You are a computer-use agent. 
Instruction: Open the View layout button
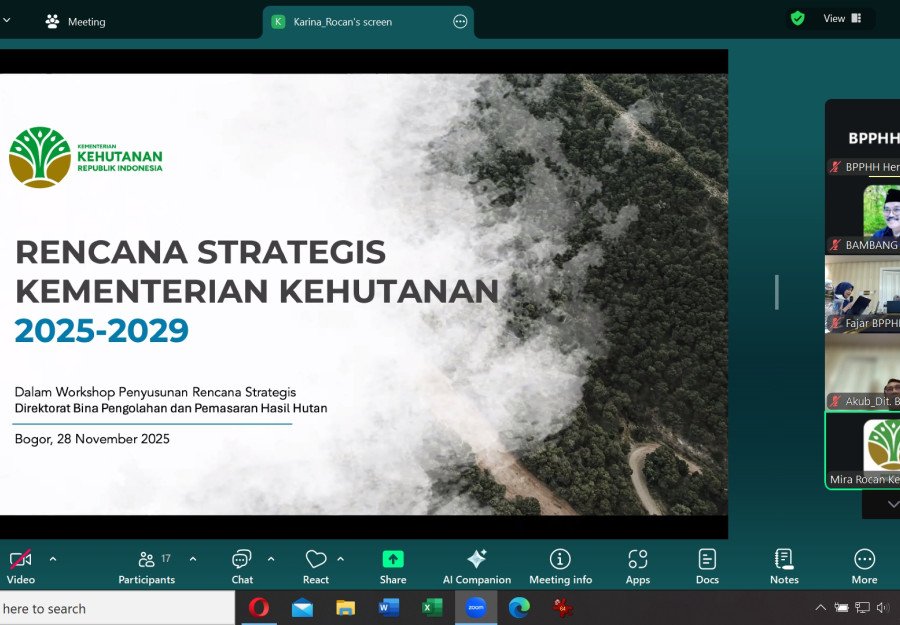(842, 18)
